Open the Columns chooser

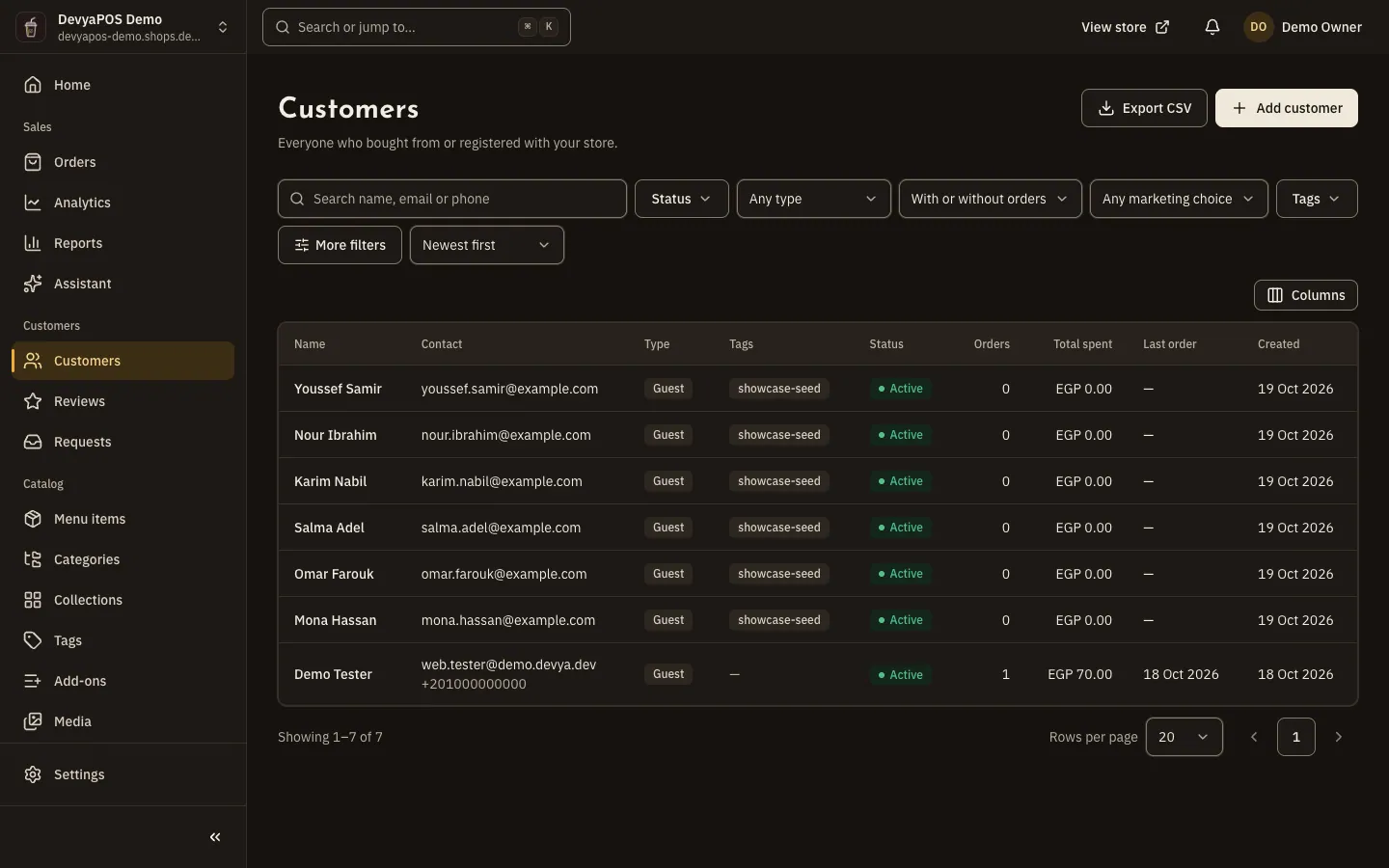coord(1306,295)
